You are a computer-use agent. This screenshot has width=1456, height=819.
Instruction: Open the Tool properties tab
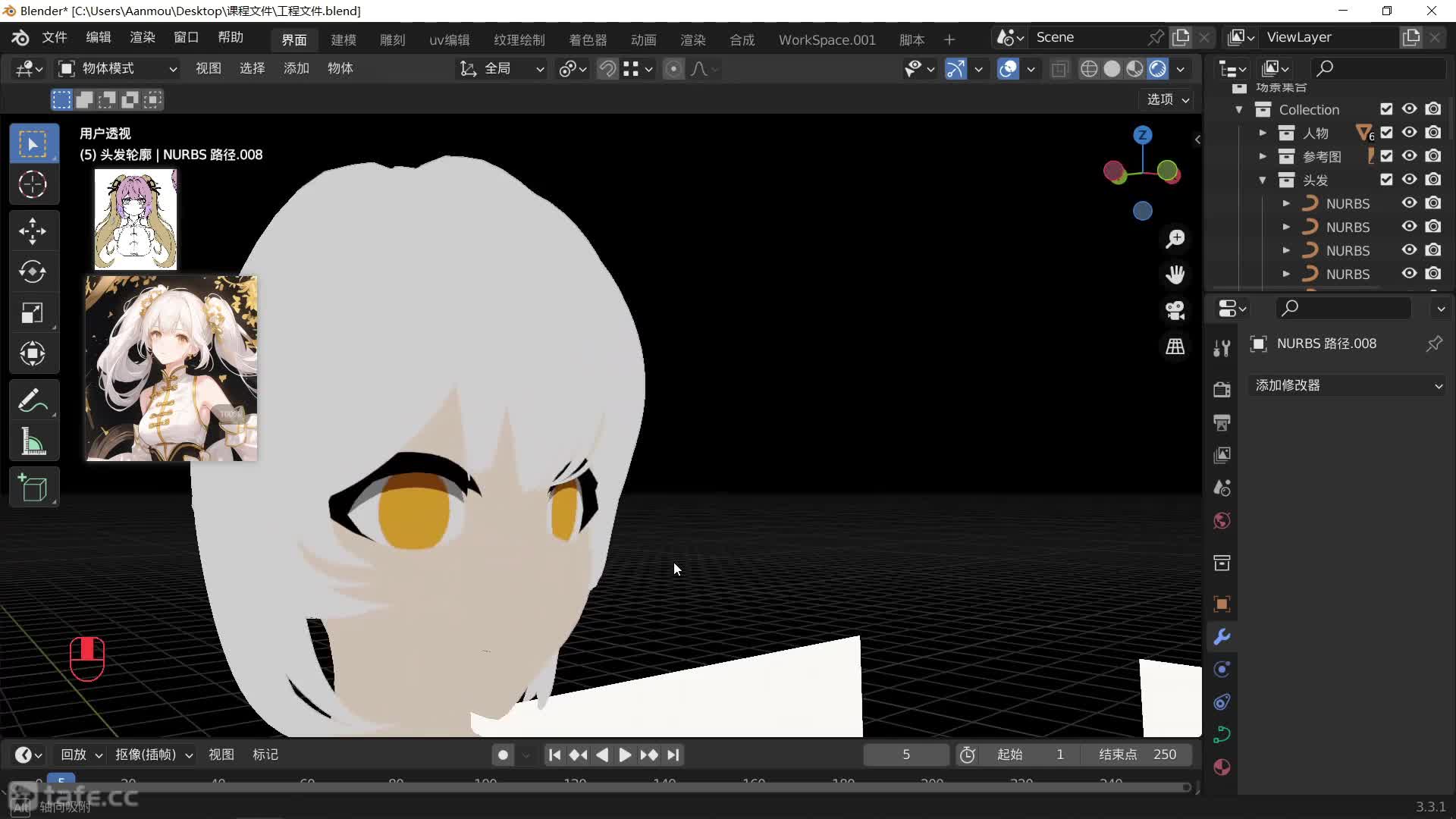[1222, 349]
